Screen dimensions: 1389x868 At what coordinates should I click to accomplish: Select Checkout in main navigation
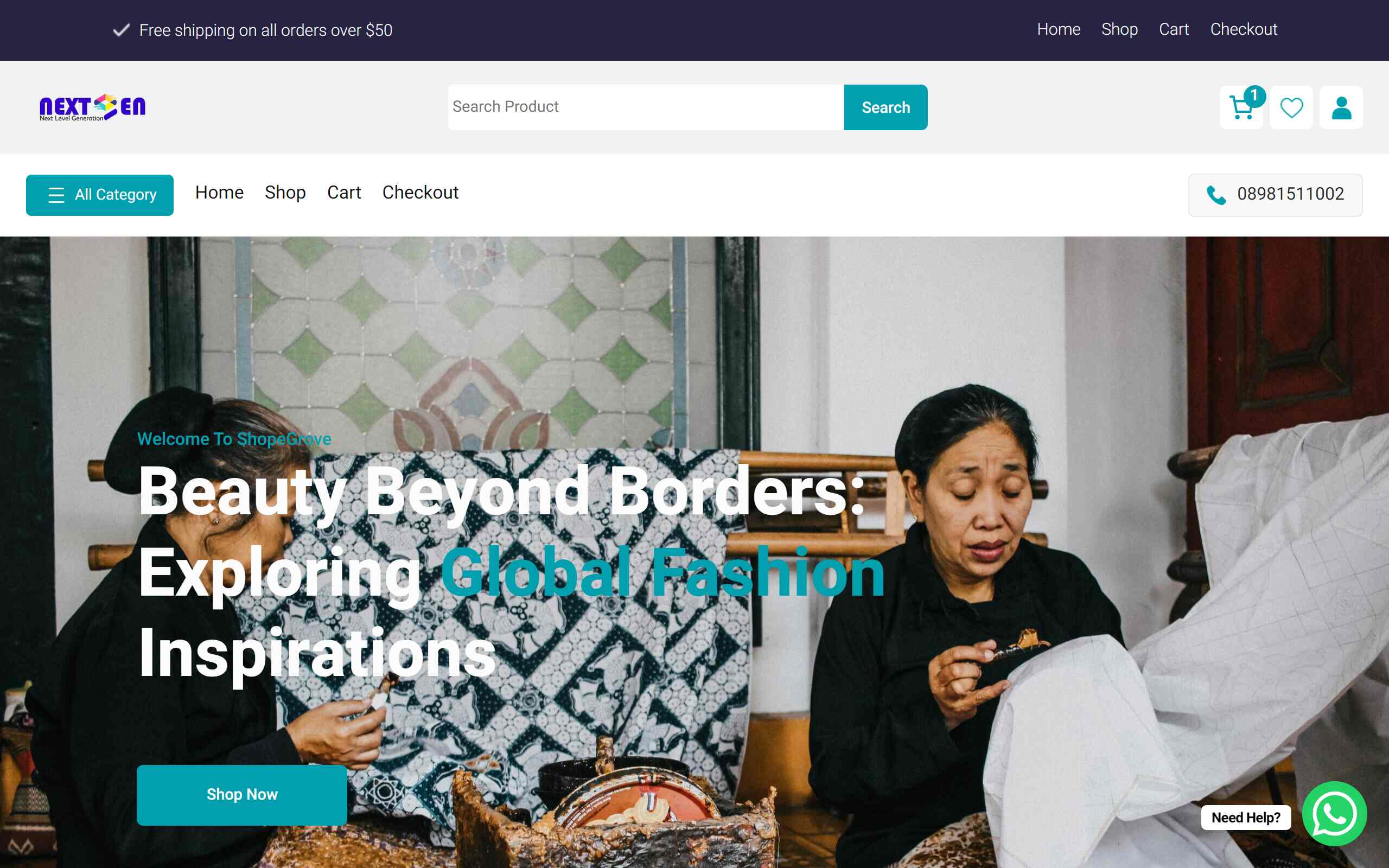(x=420, y=192)
